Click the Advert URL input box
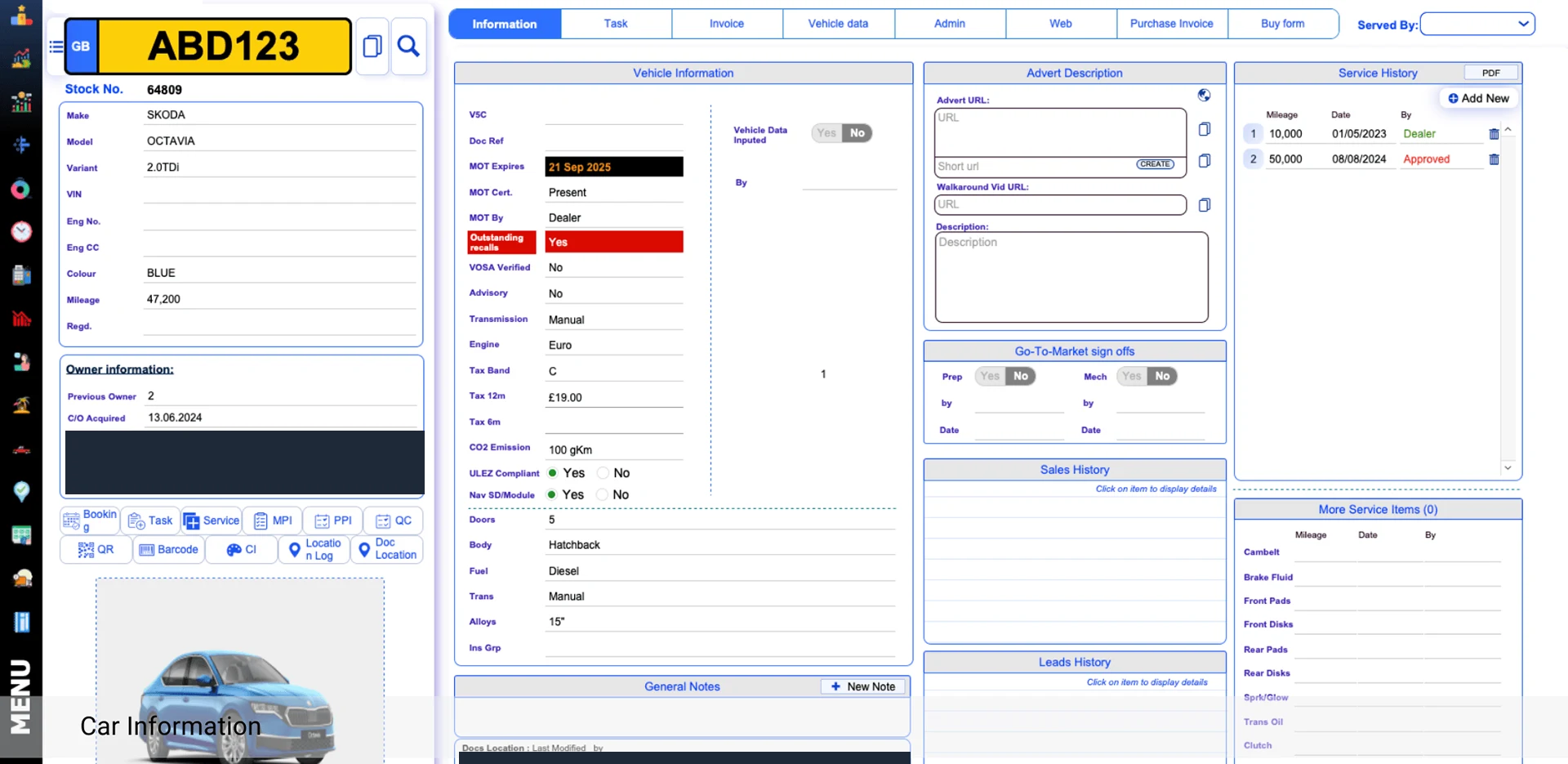The width and height of the screenshot is (1568, 764). pos(1060,132)
